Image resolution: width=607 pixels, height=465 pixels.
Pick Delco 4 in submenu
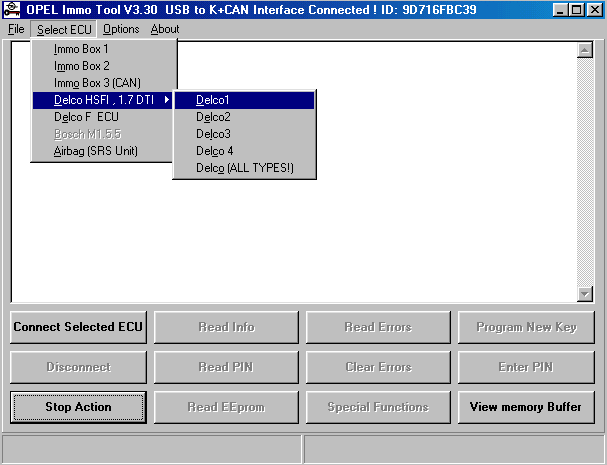pos(244,151)
